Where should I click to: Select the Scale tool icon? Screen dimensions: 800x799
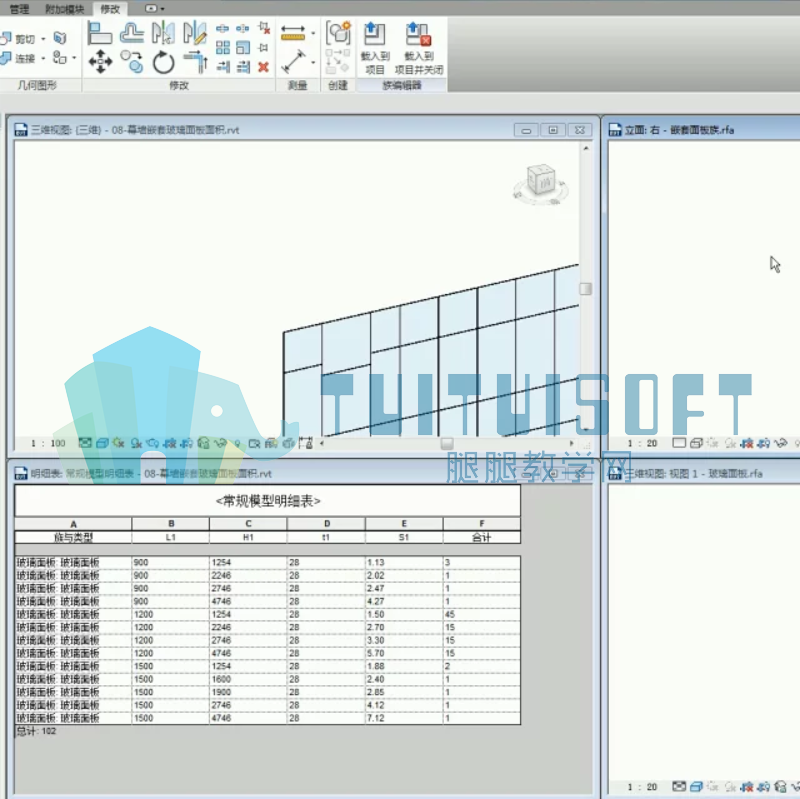pos(243,47)
